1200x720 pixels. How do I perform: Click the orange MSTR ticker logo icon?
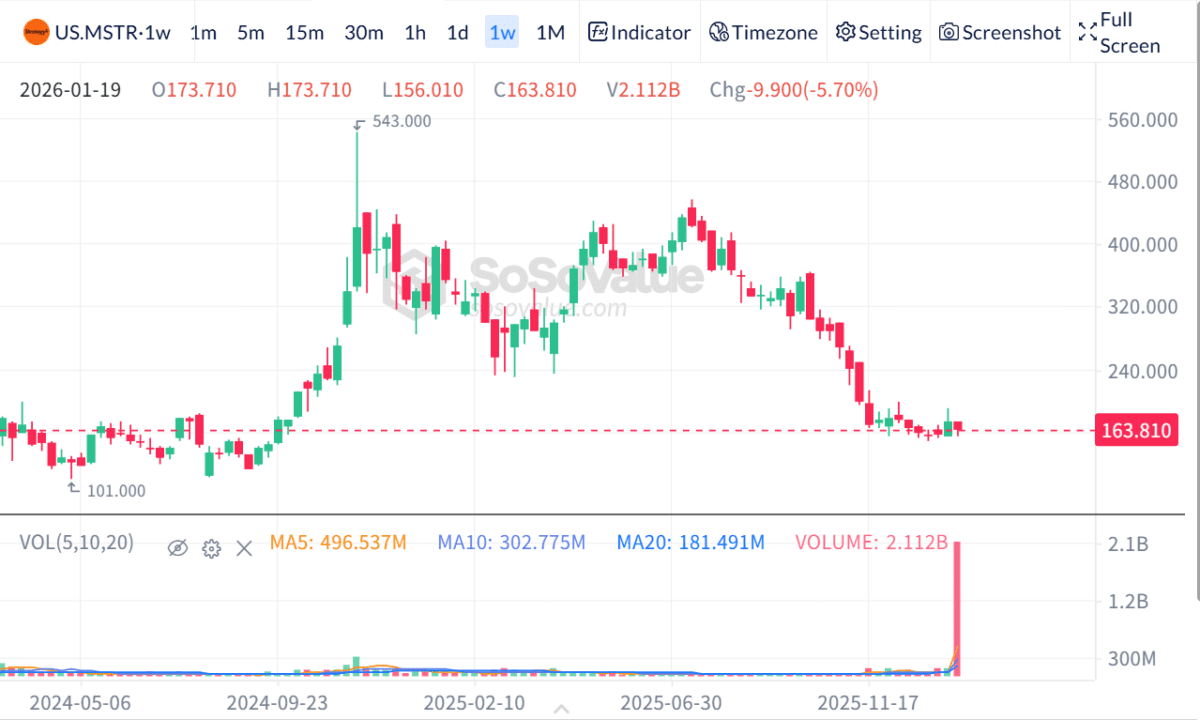pos(34,33)
